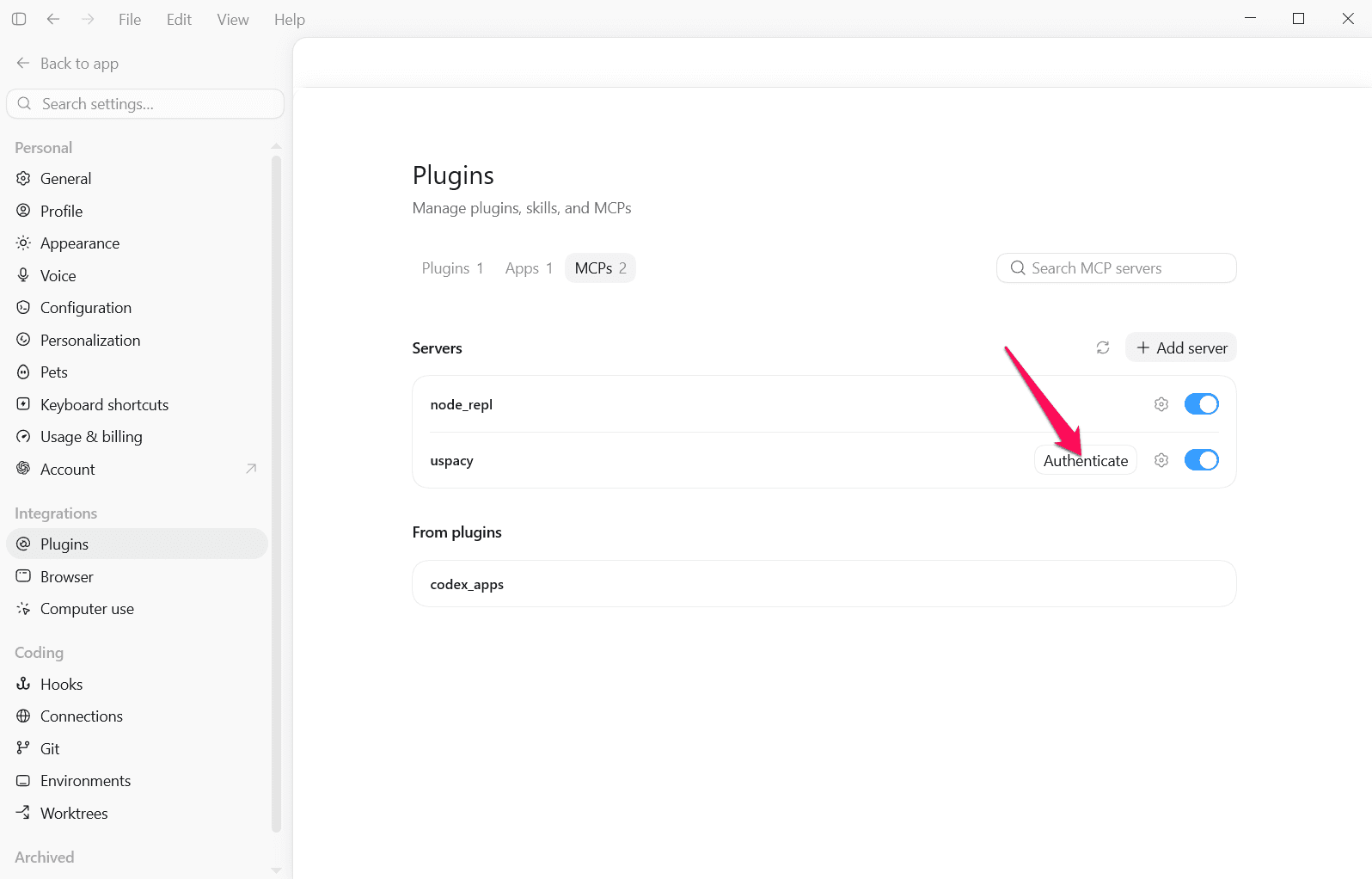Open the Browser settings page
Image resolution: width=1372 pixels, height=879 pixels.
(x=138, y=576)
